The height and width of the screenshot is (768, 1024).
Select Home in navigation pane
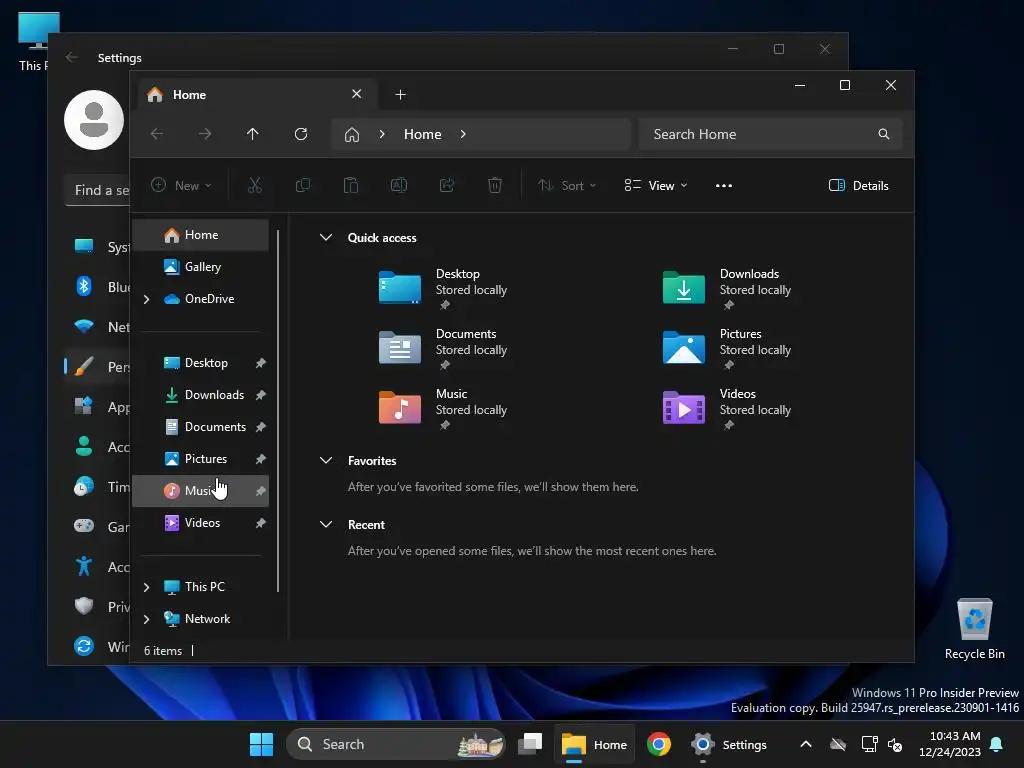coord(200,235)
